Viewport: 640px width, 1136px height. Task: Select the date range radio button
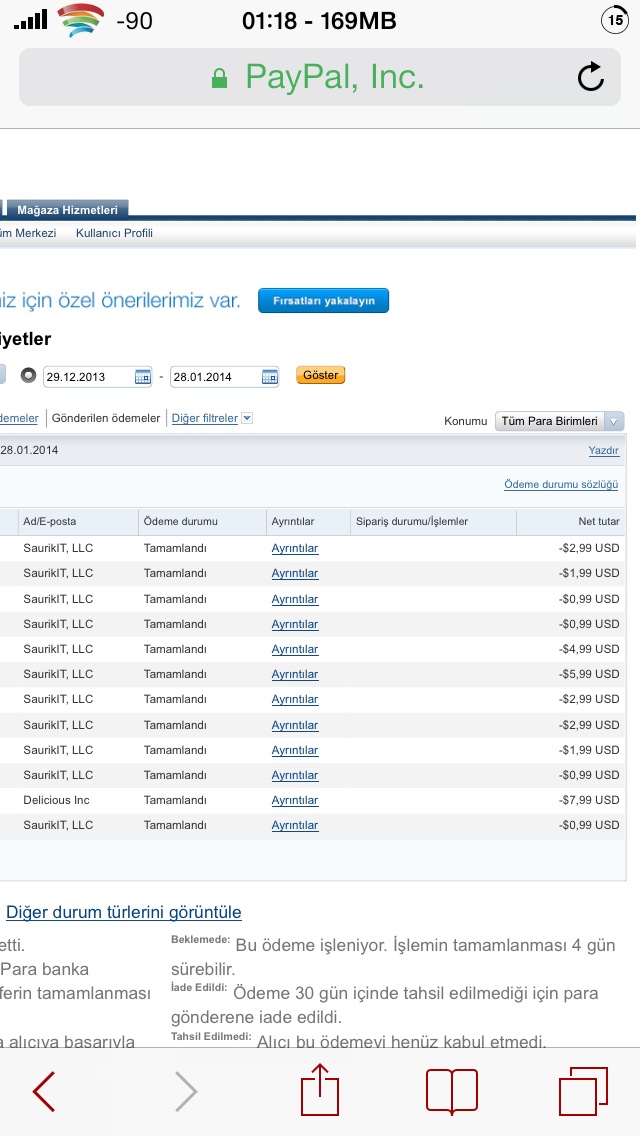click(28, 375)
